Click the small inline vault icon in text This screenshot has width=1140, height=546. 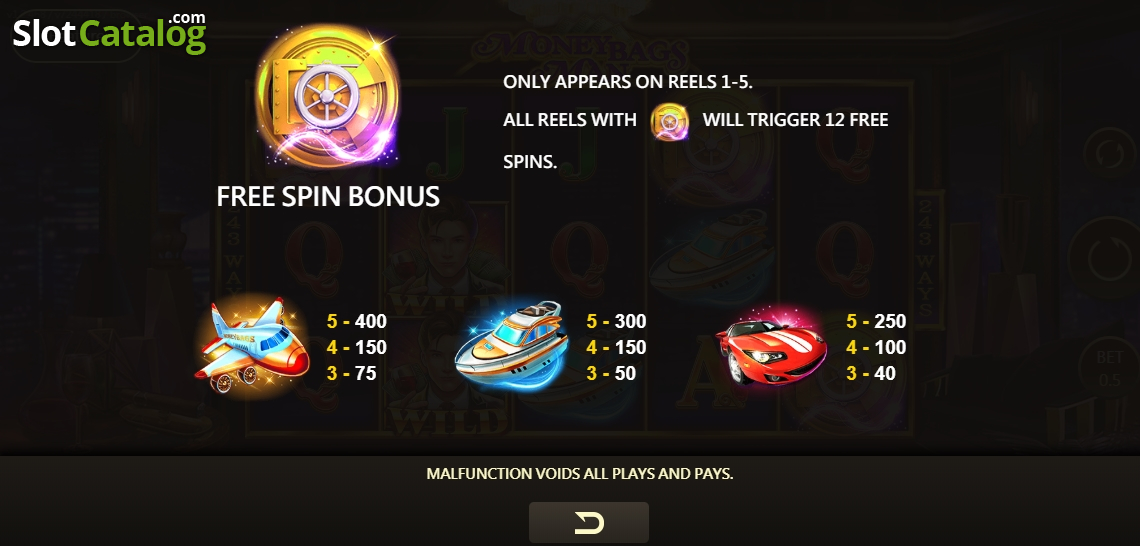click(670, 121)
